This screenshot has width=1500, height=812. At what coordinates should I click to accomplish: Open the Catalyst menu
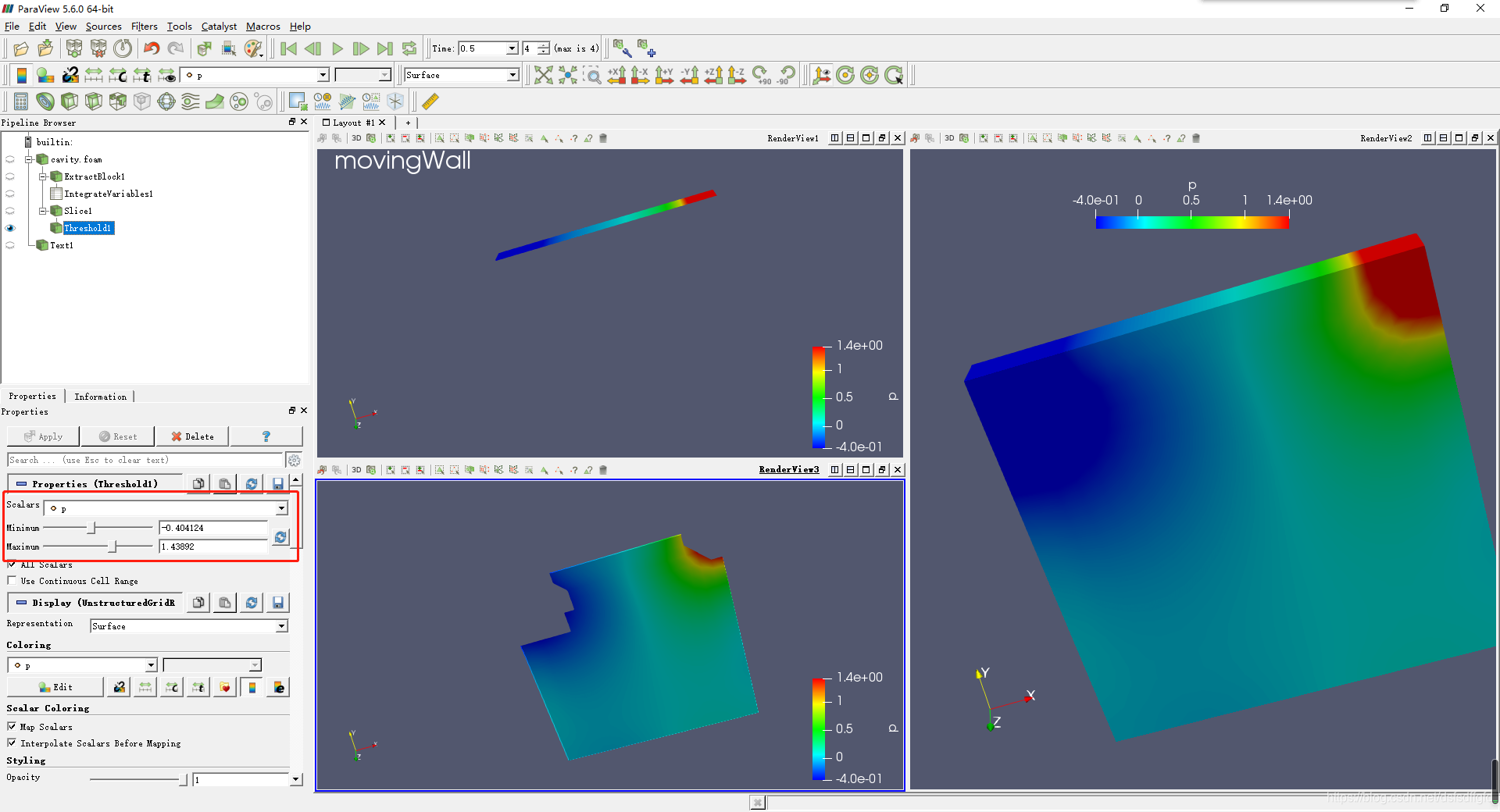219,27
